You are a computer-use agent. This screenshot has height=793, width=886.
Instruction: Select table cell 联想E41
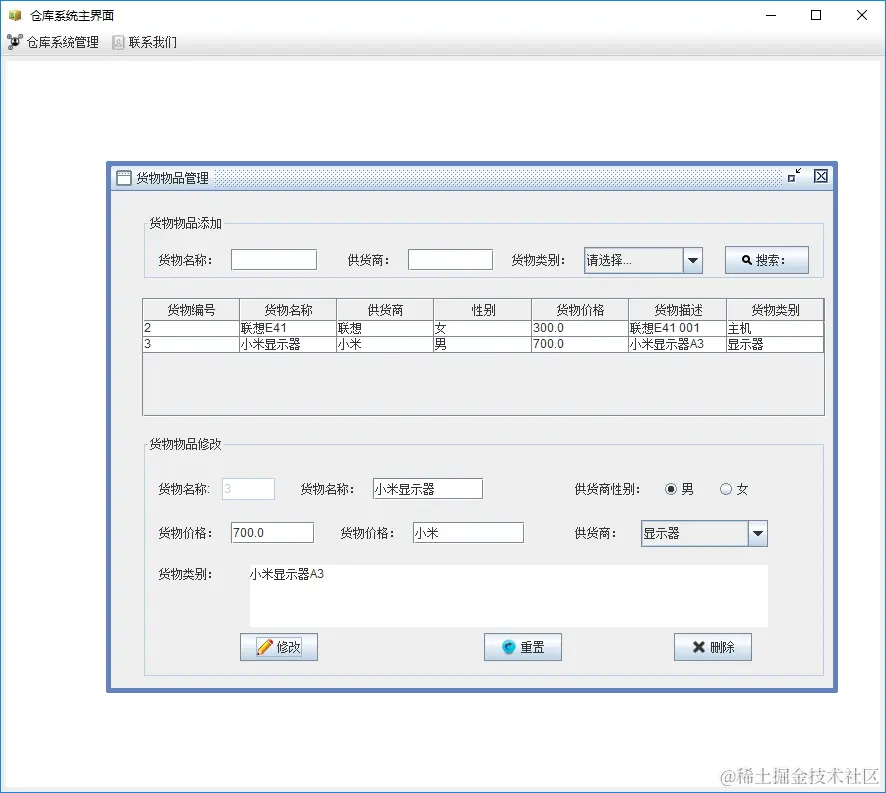(x=288, y=328)
